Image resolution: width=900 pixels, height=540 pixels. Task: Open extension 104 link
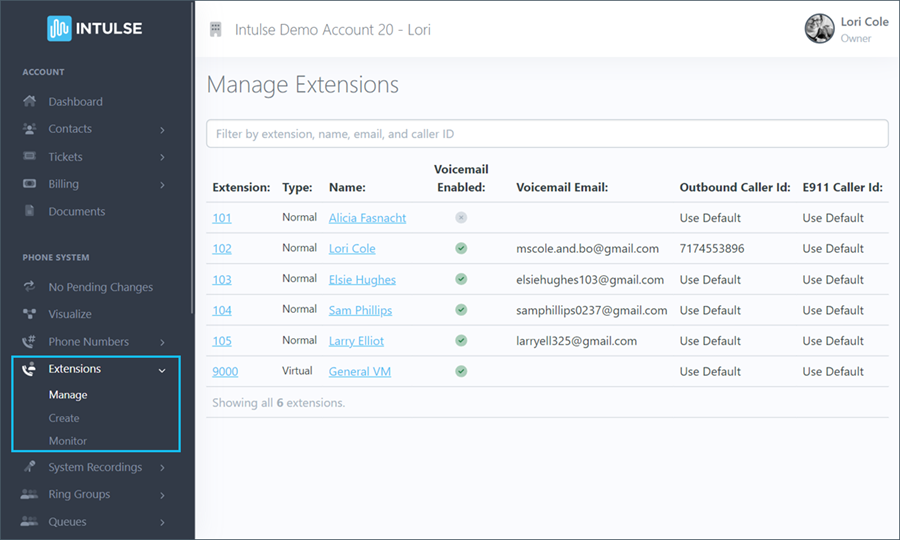[222, 310]
